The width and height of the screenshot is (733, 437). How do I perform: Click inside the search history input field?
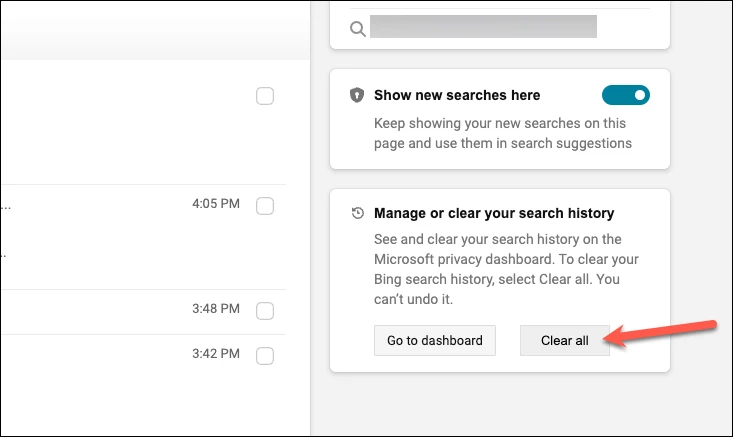pos(483,26)
